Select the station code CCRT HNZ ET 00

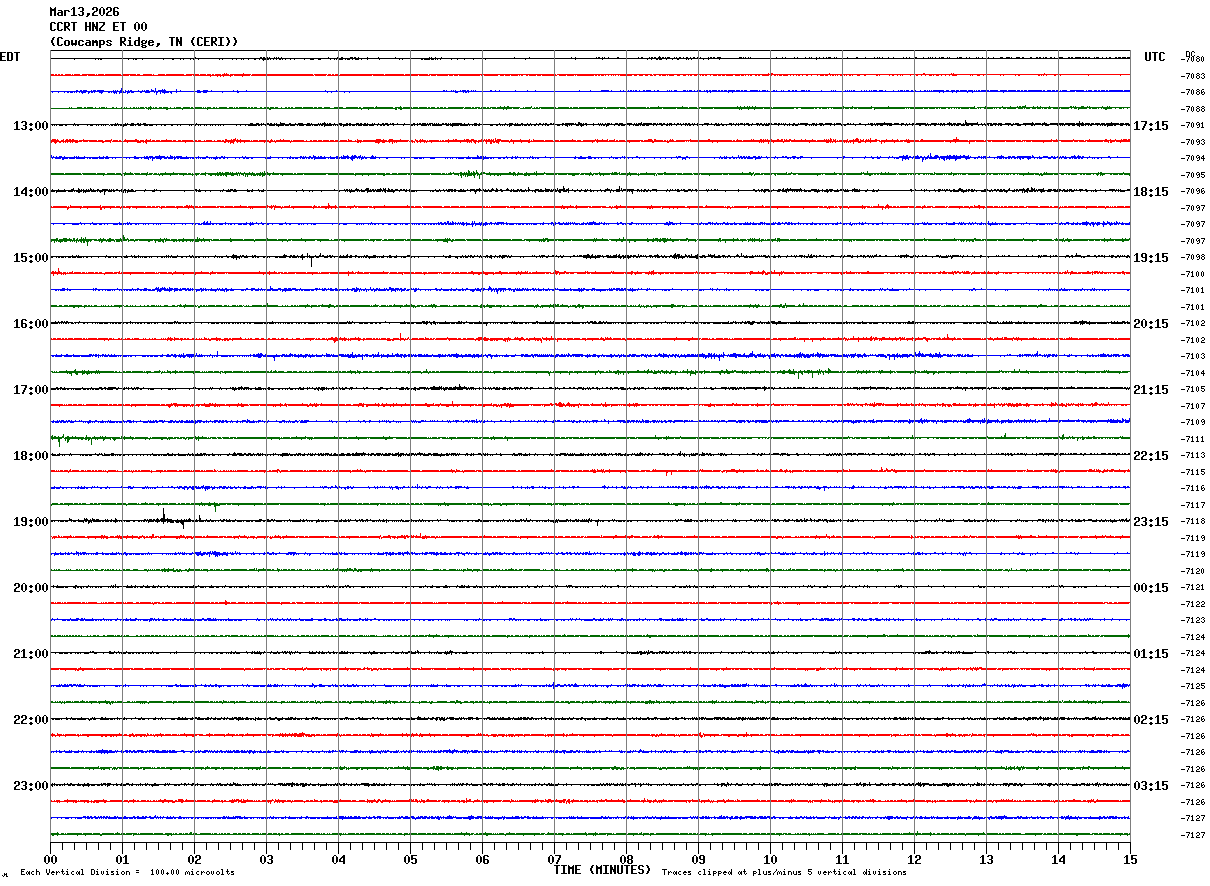pos(98,27)
